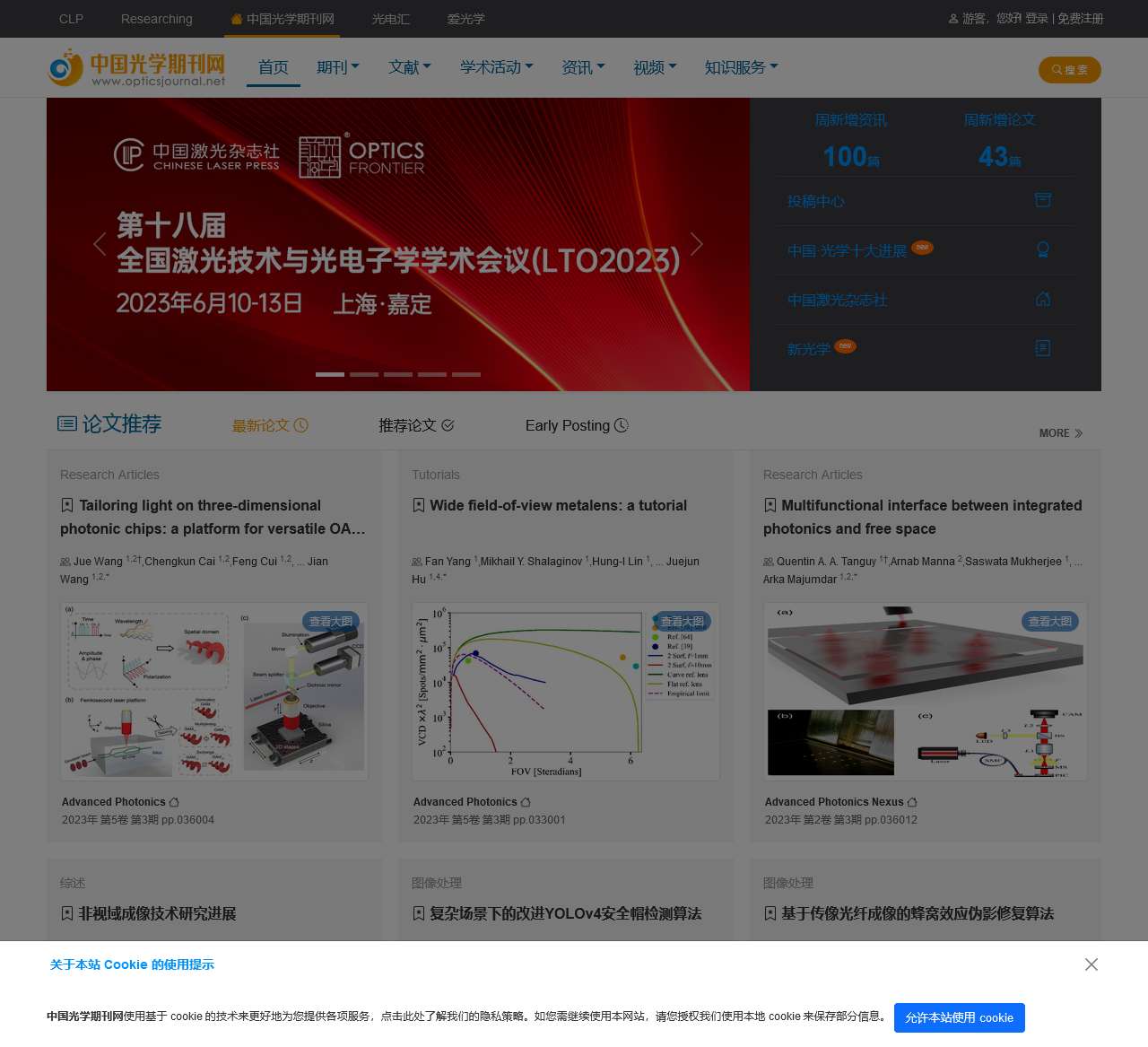Click the 论文推荐 panel icon
Screen dimensions: 1148x1047
(x=67, y=423)
